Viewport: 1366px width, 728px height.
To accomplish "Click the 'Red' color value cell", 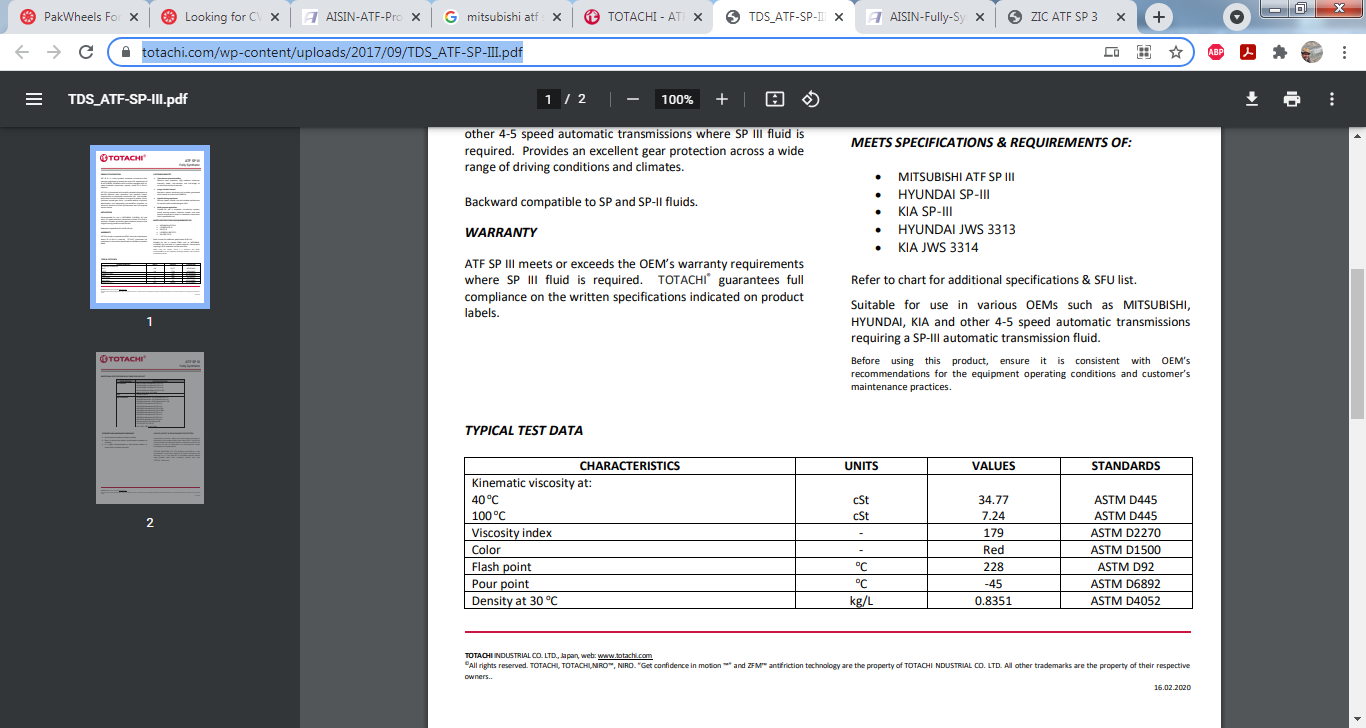I will (993, 550).
